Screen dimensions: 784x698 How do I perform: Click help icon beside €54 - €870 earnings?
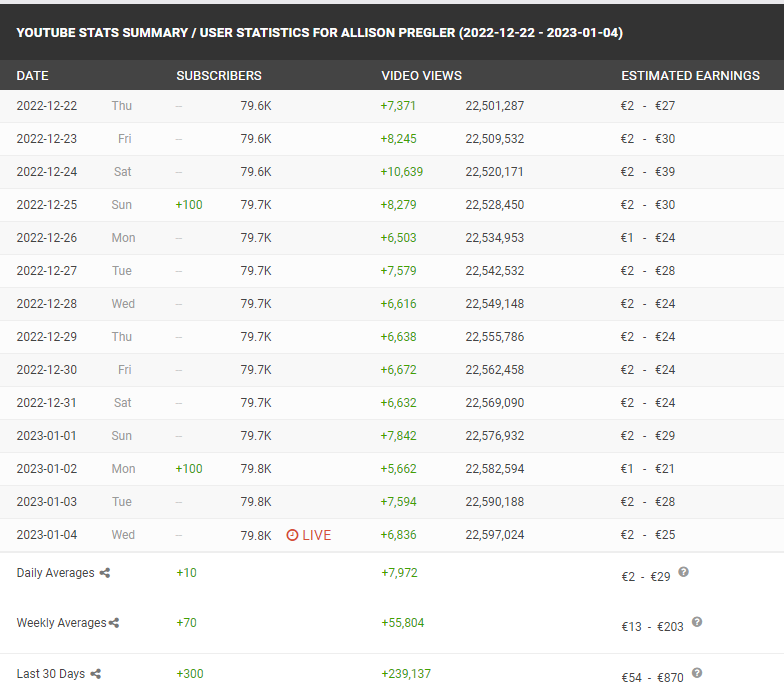(x=697, y=673)
